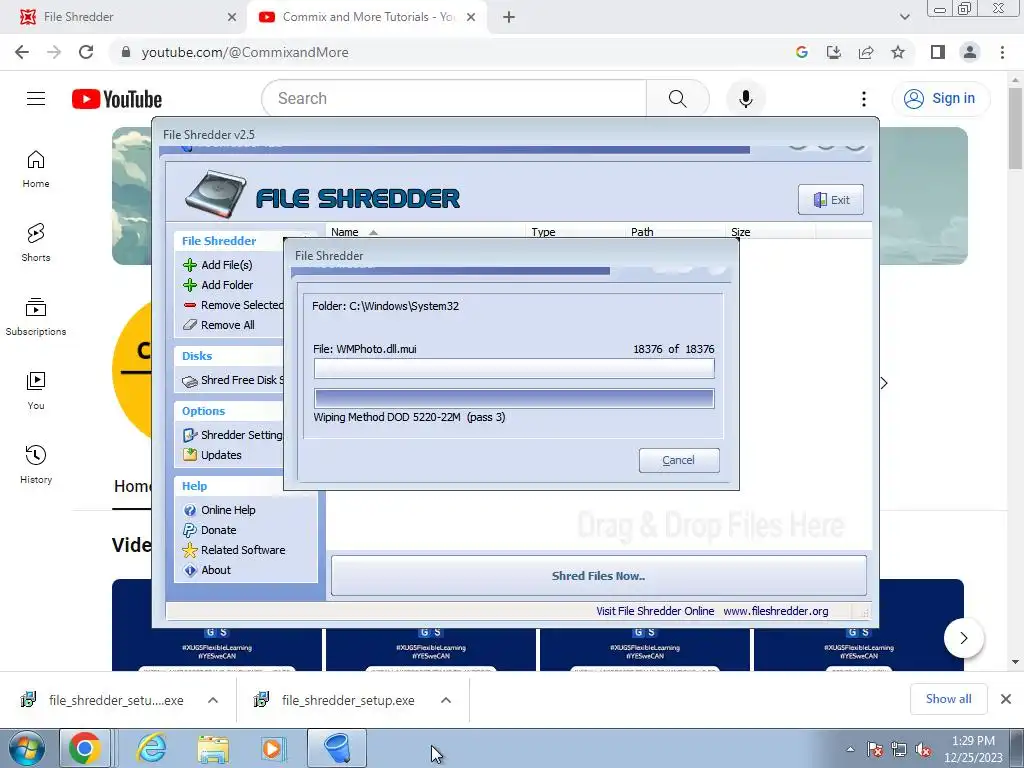Open a new Chrome tab
This screenshot has width=1024, height=768.
point(509,17)
